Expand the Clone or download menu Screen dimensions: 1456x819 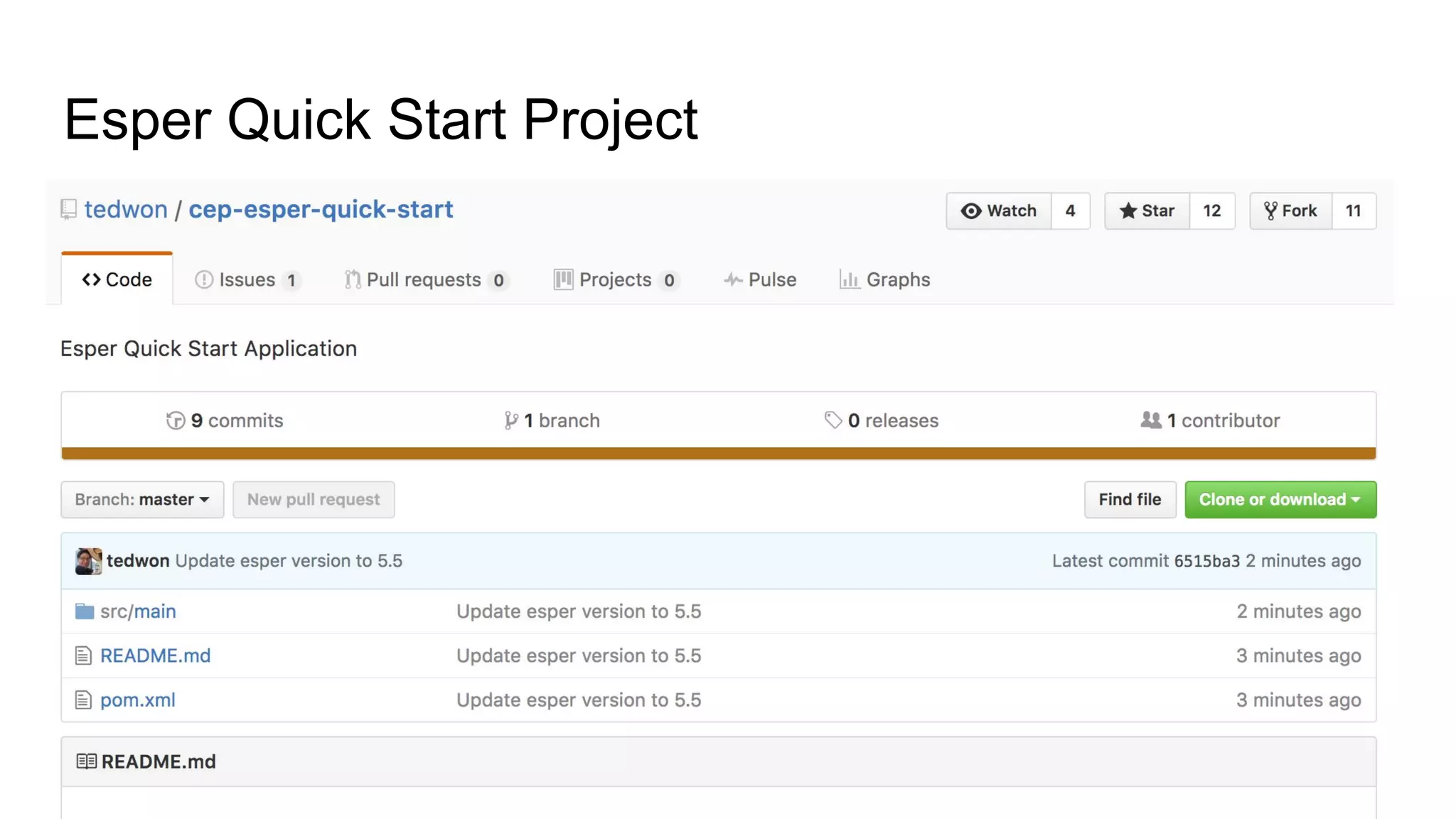1280,500
